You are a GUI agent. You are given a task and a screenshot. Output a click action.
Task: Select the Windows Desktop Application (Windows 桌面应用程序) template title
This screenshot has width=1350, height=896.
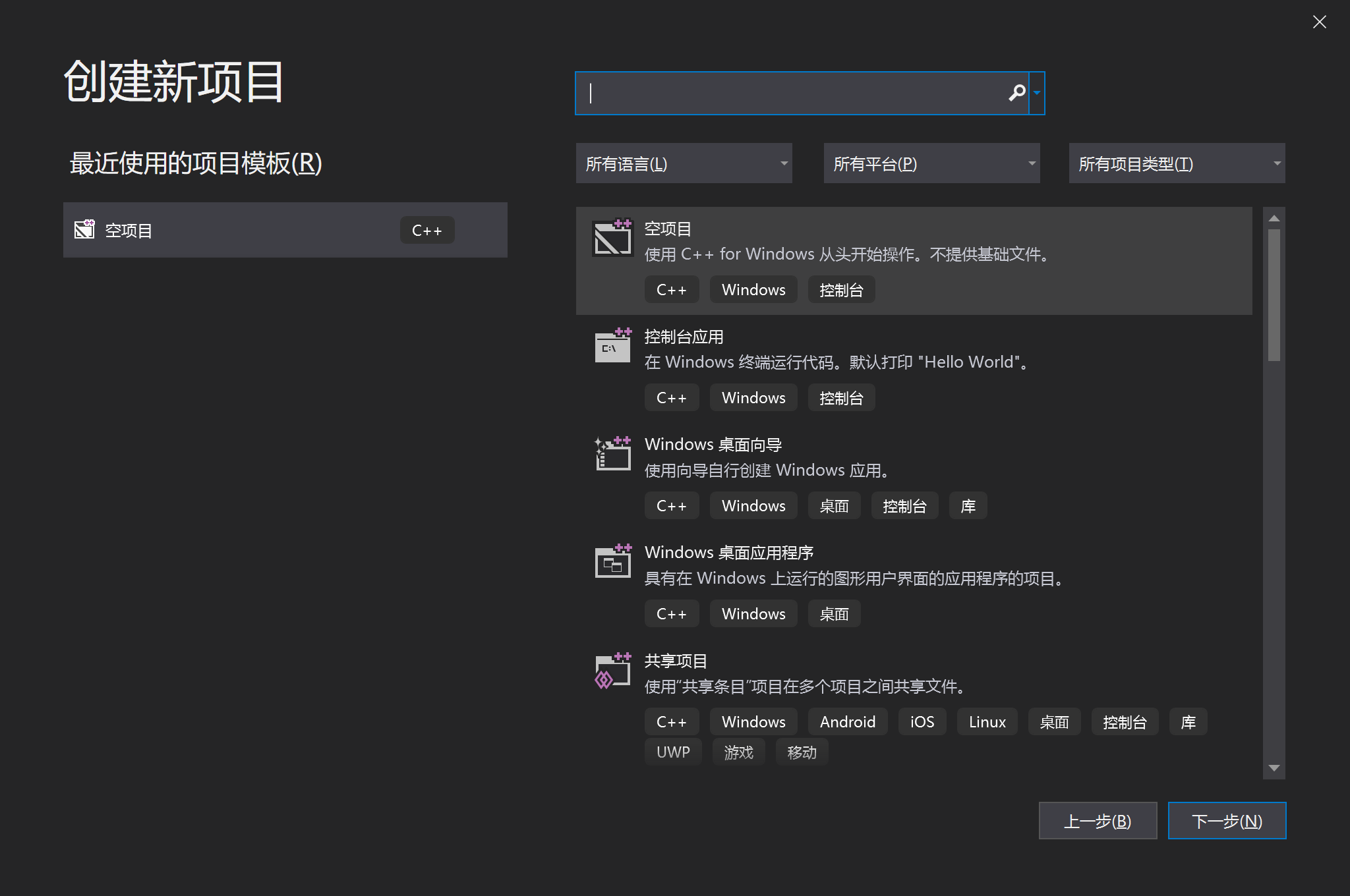pyautogui.click(x=728, y=552)
